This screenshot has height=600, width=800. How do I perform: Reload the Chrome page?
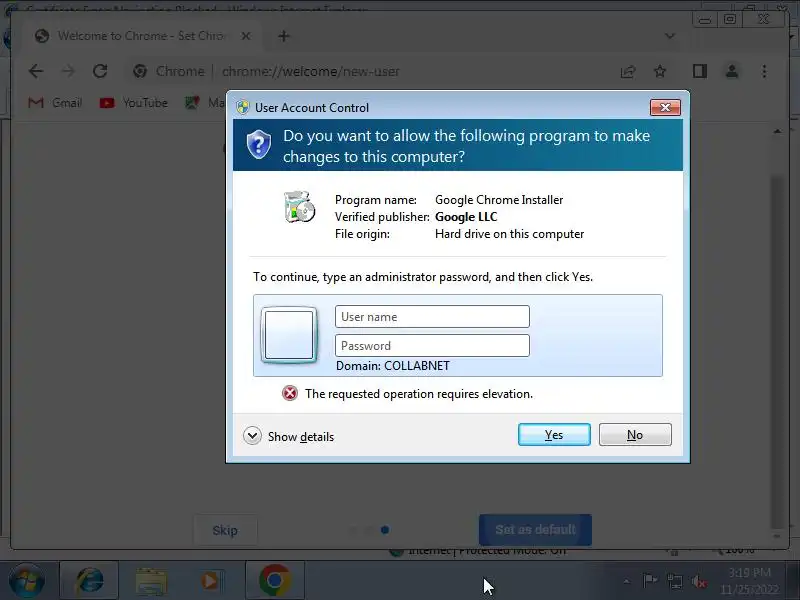[x=100, y=71]
